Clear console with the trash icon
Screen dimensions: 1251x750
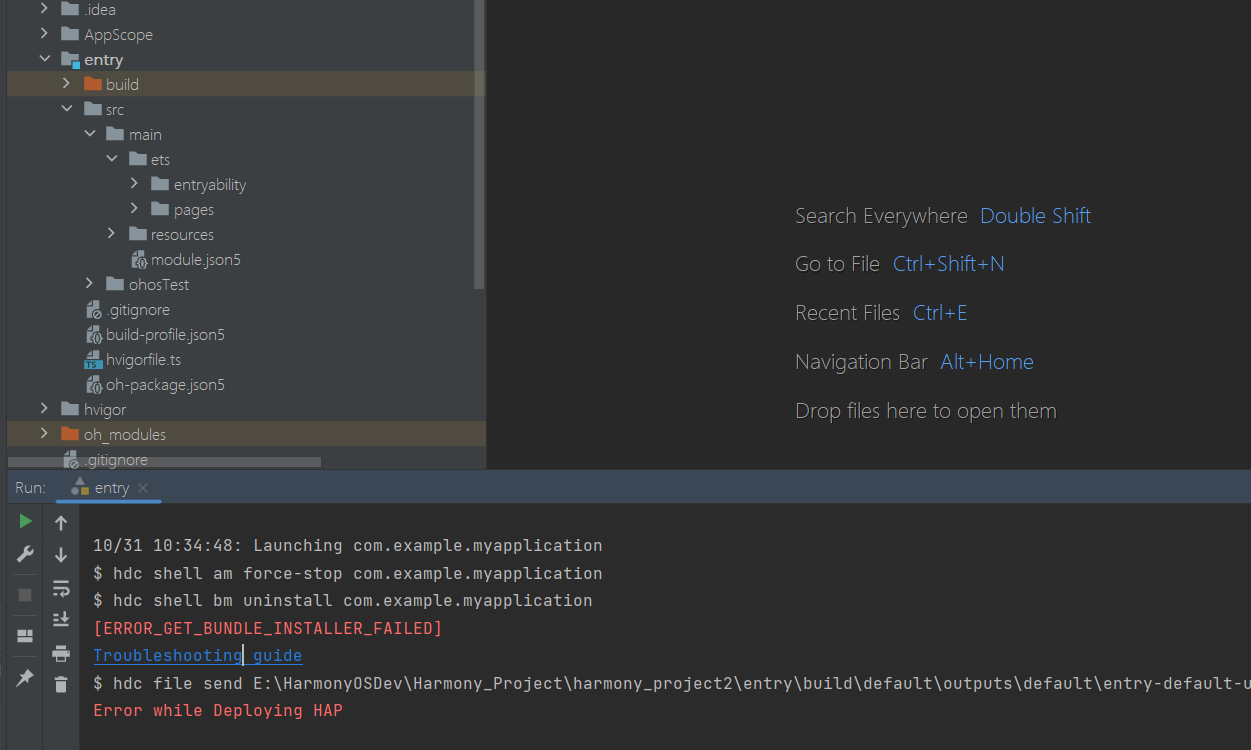click(61, 685)
